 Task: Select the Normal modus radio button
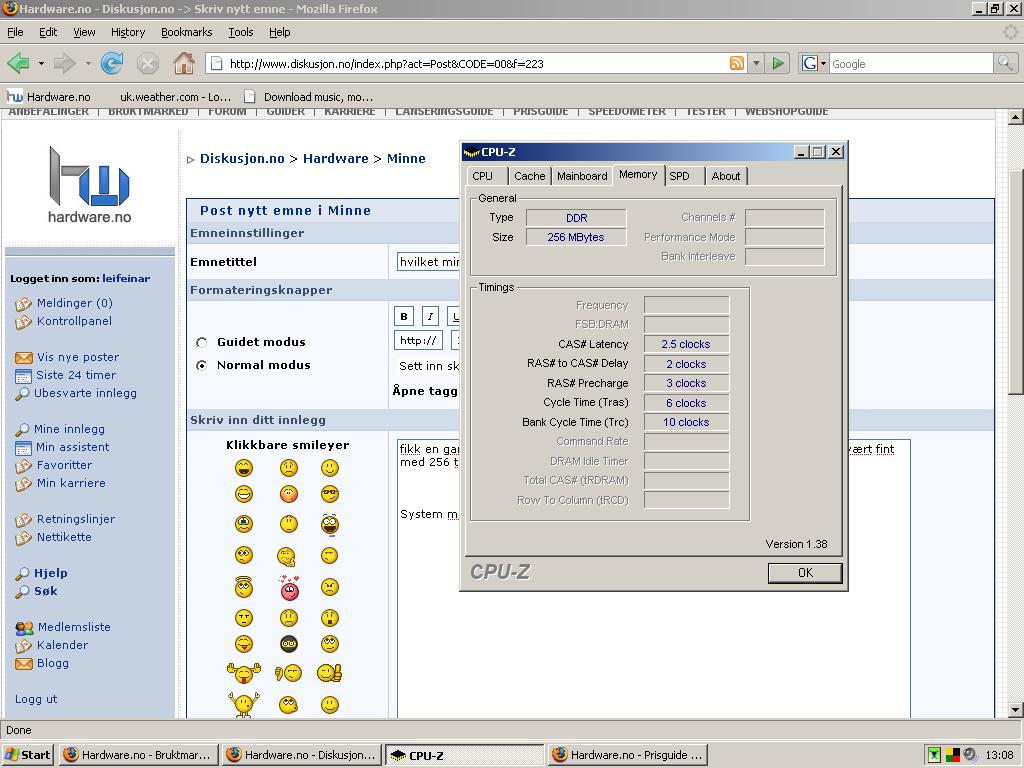201,366
